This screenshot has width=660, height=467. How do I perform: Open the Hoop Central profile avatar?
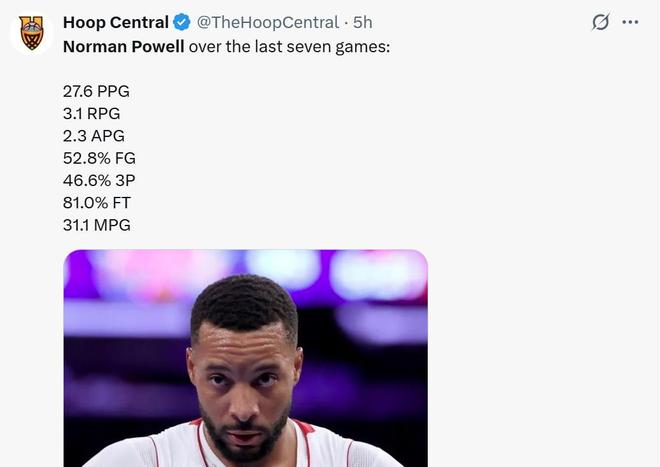tap(32, 33)
